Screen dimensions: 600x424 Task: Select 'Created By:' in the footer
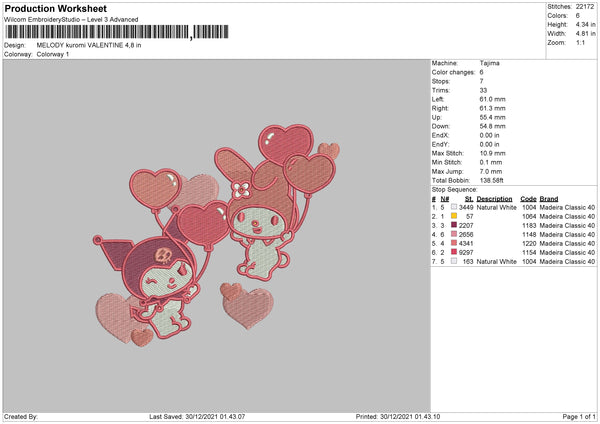(21, 416)
